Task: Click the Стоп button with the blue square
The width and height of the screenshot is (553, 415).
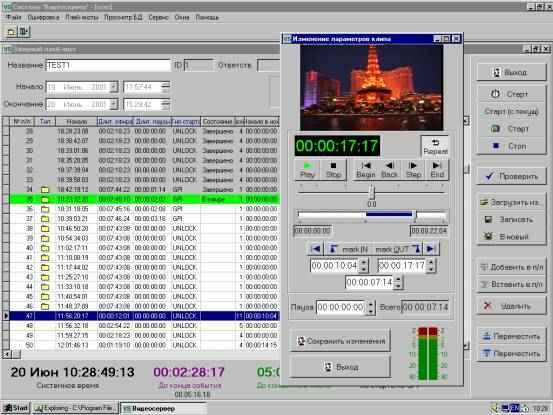Action: click(x=511, y=146)
